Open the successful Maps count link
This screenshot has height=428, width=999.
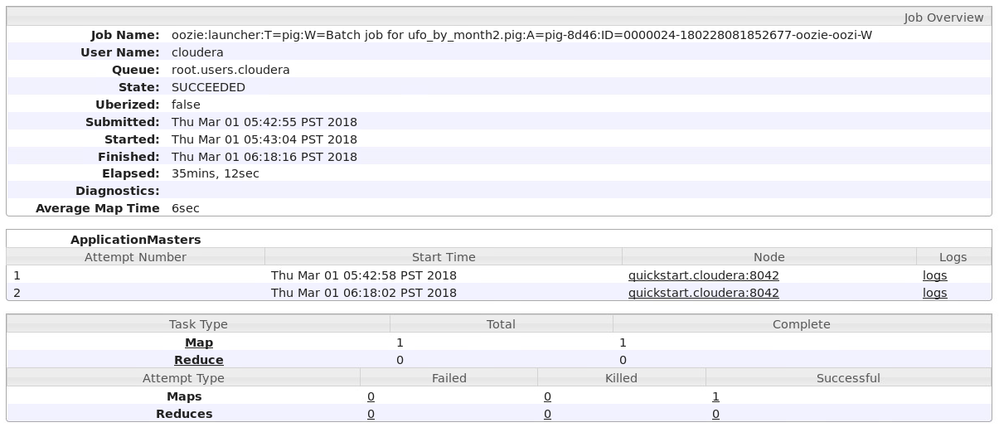tap(715, 396)
